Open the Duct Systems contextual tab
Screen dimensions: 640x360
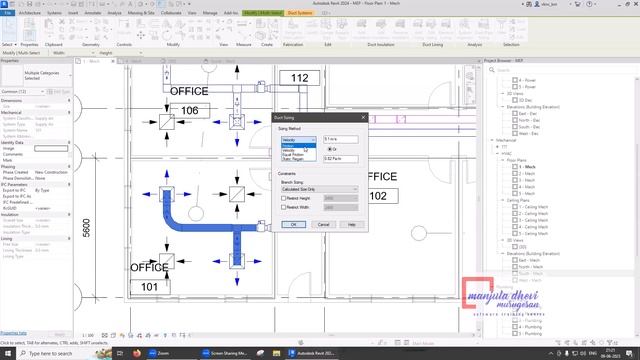pyautogui.click(x=300, y=13)
